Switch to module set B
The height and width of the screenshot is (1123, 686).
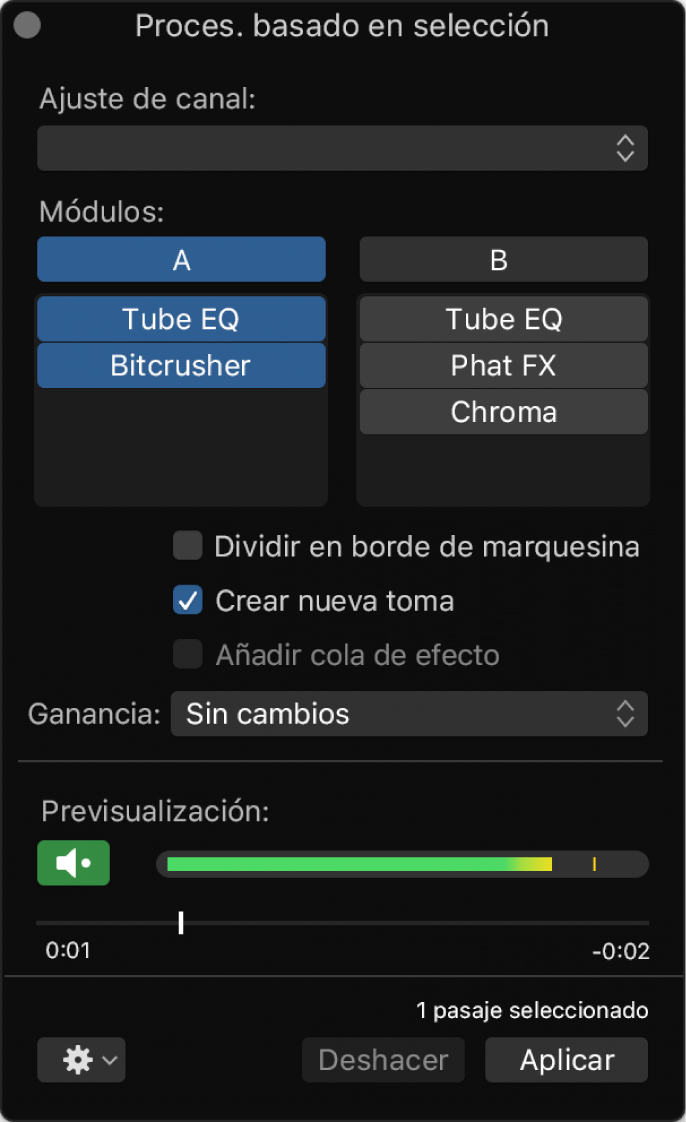[503, 260]
